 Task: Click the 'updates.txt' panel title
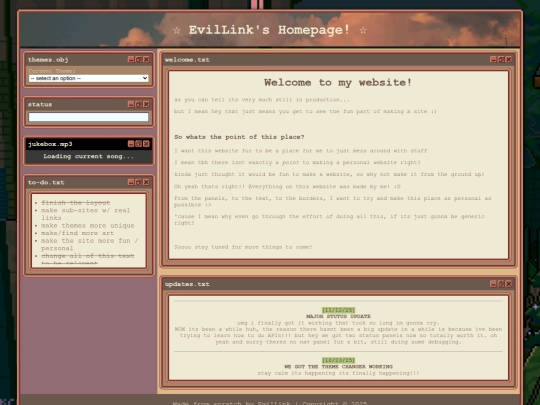[x=187, y=284]
